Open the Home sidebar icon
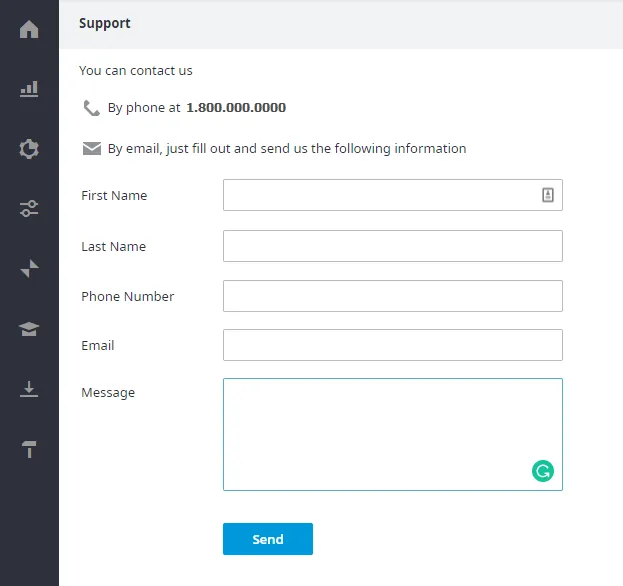The width and height of the screenshot is (623, 586). pyautogui.click(x=29, y=29)
